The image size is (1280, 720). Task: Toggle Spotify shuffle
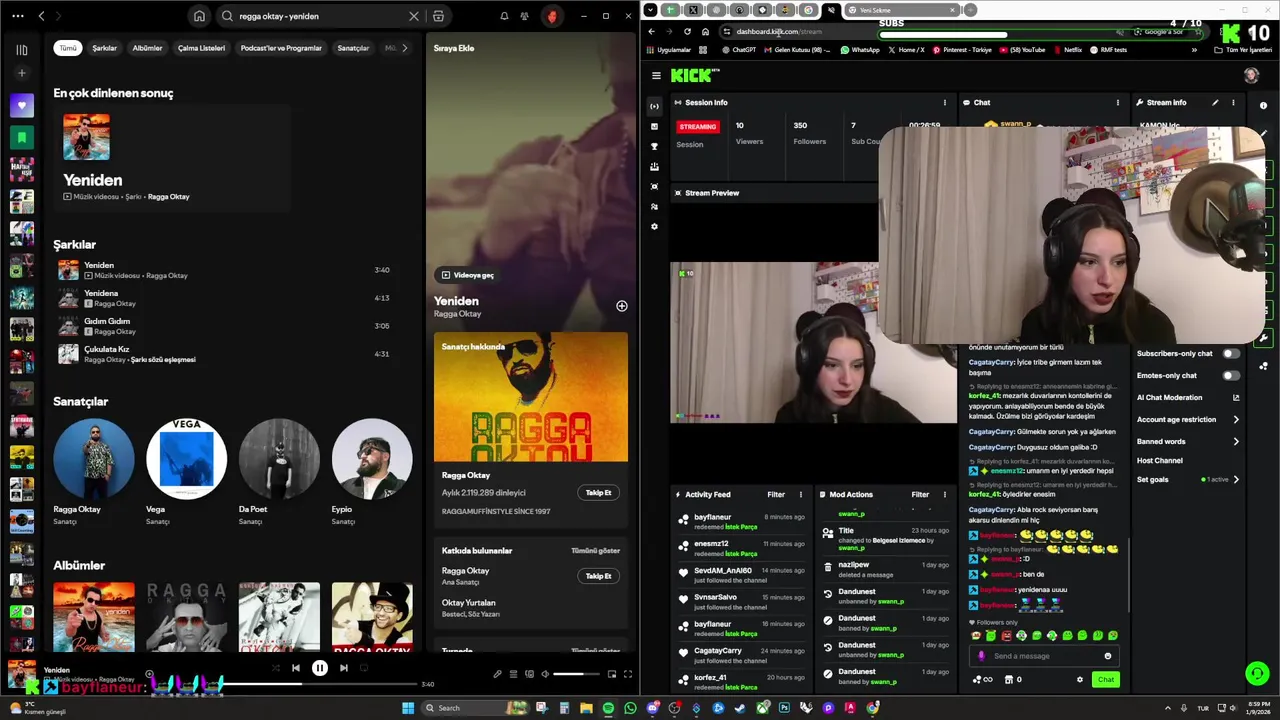click(x=275, y=668)
